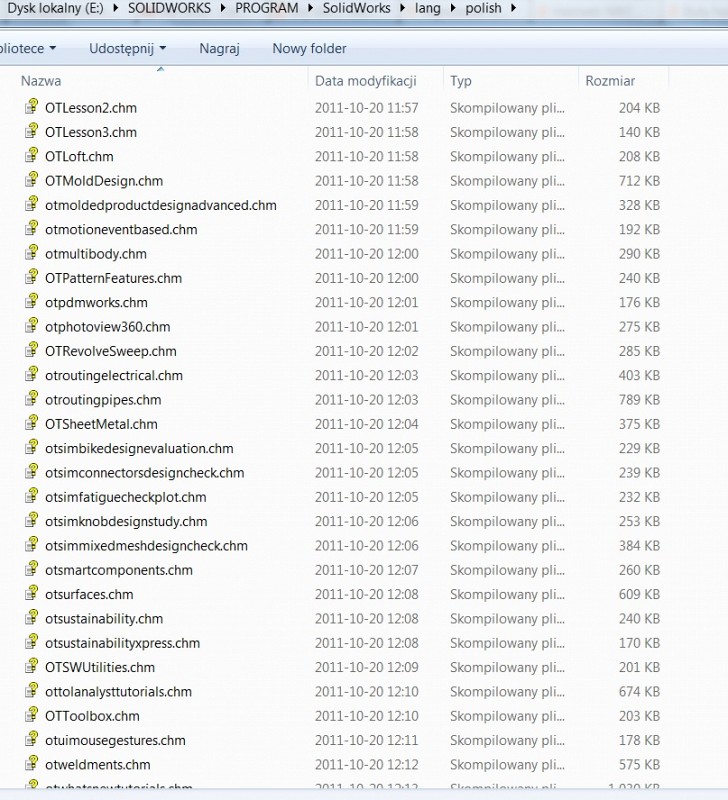728x800 pixels.
Task: Go to Dysk lokalny (E:) breadcrumb
Action: (55, 8)
